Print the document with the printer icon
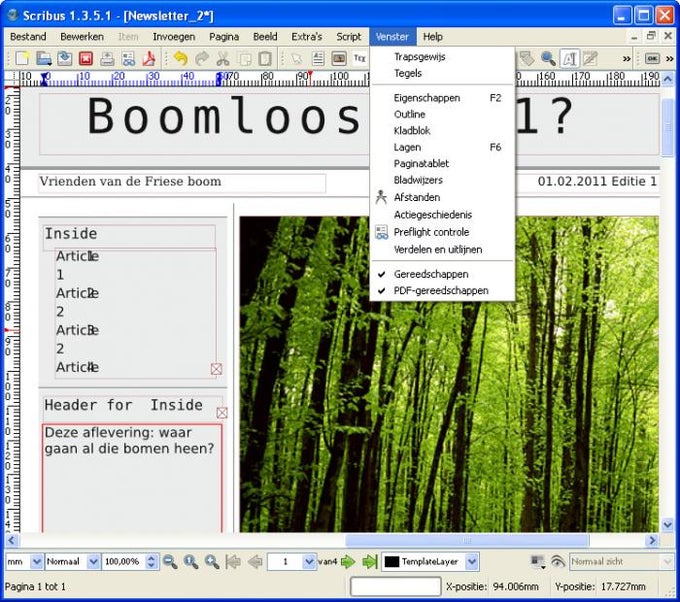The image size is (680, 602). (107, 58)
